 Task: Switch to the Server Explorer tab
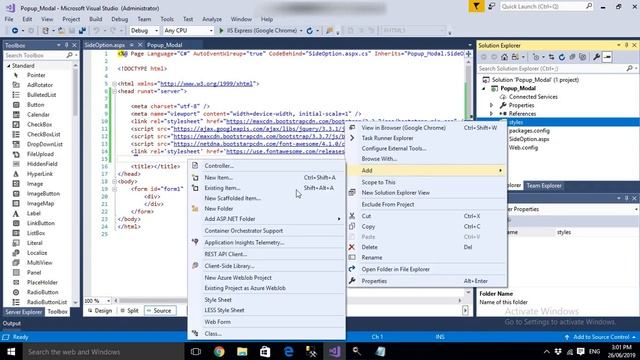click(x=24, y=312)
